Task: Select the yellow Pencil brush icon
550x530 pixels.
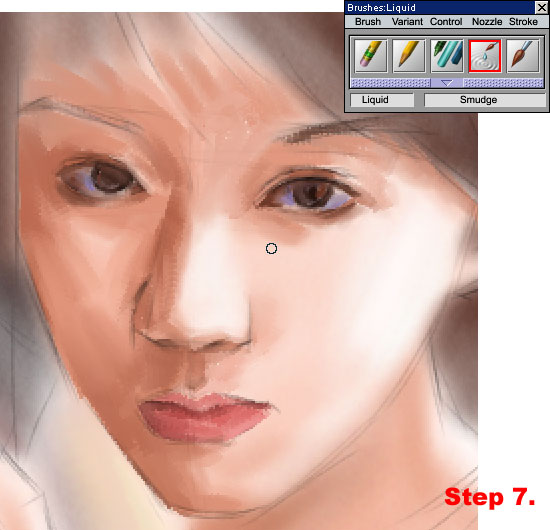Action: [409, 56]
